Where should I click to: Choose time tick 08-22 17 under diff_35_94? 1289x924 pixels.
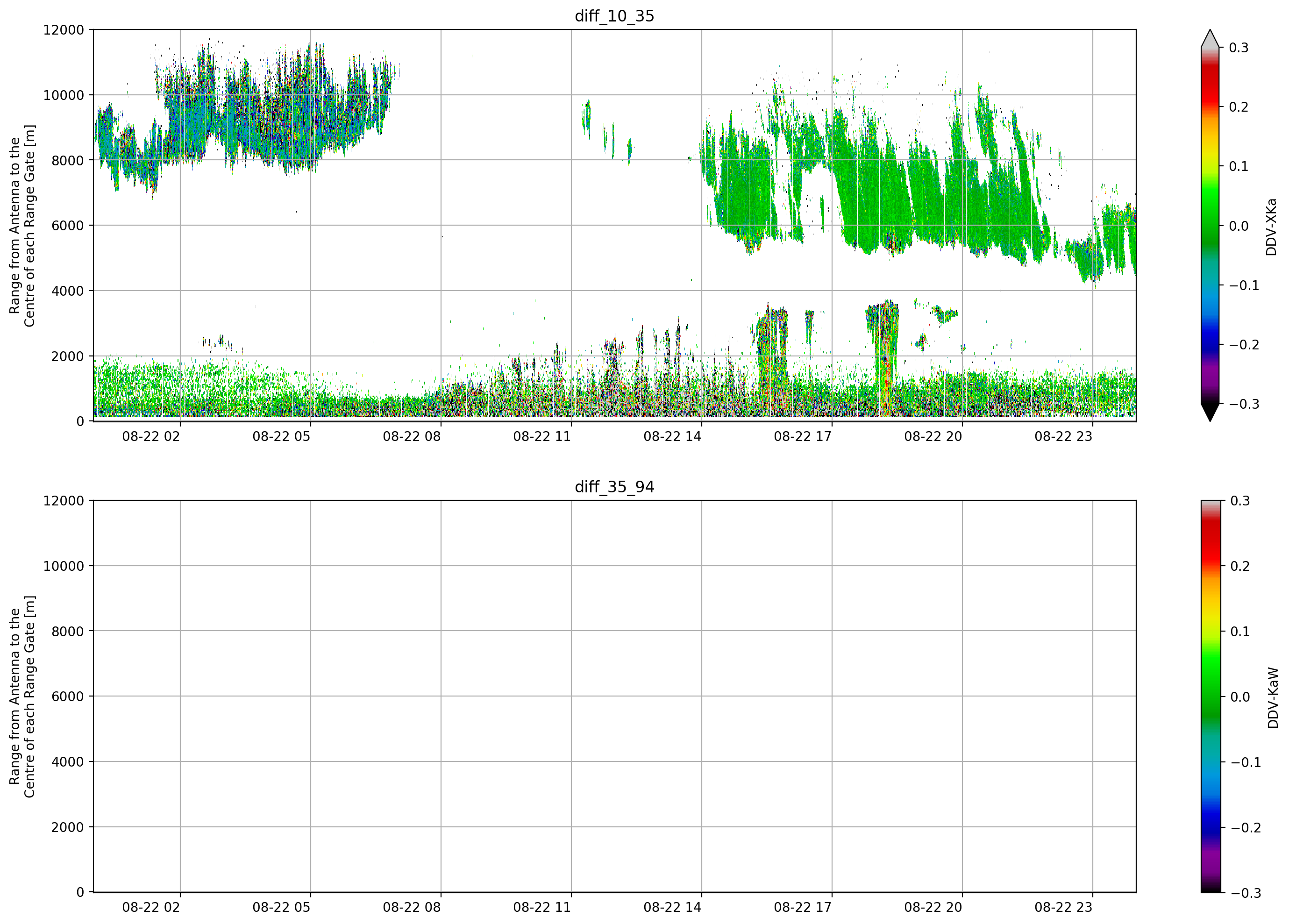803,908
